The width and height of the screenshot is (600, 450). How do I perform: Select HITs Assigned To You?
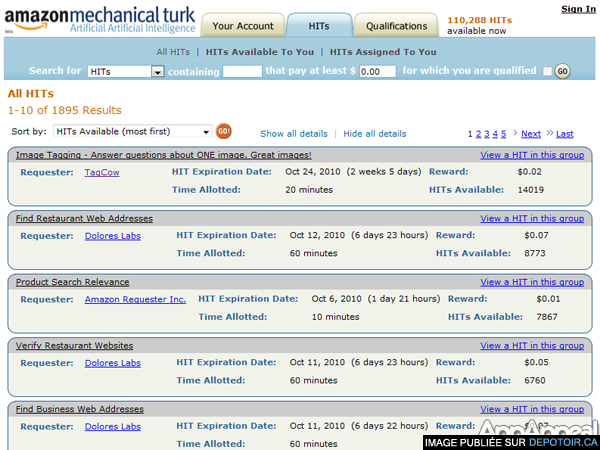coord(383,52)
